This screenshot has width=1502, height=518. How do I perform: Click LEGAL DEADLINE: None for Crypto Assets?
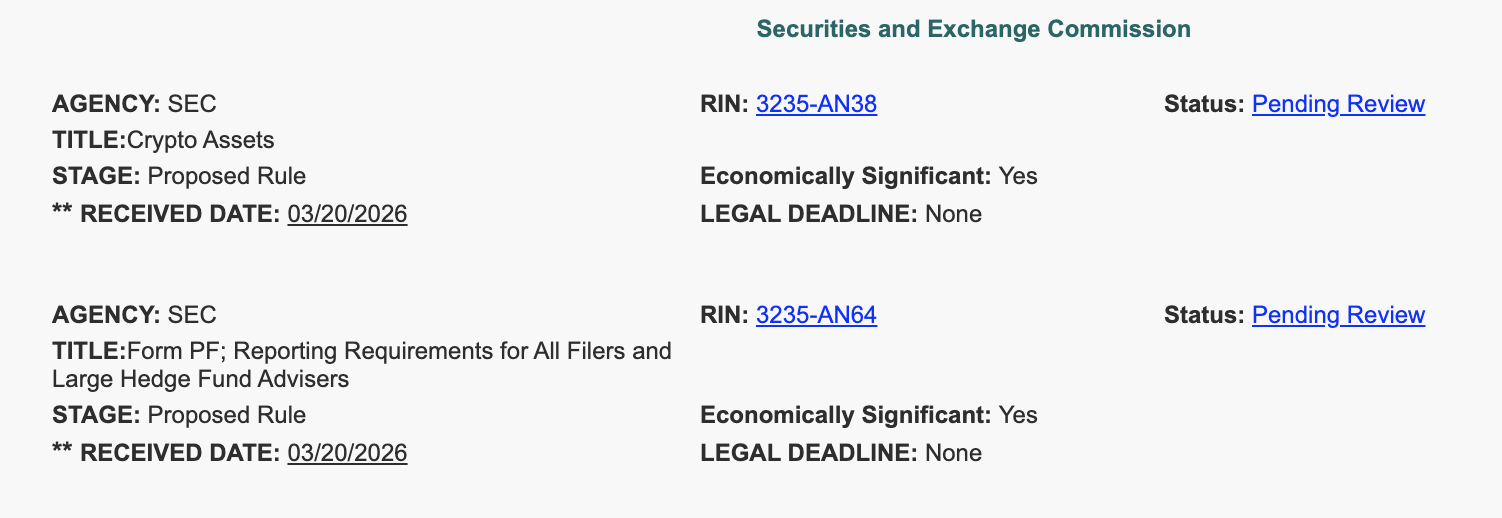(841, 214)
